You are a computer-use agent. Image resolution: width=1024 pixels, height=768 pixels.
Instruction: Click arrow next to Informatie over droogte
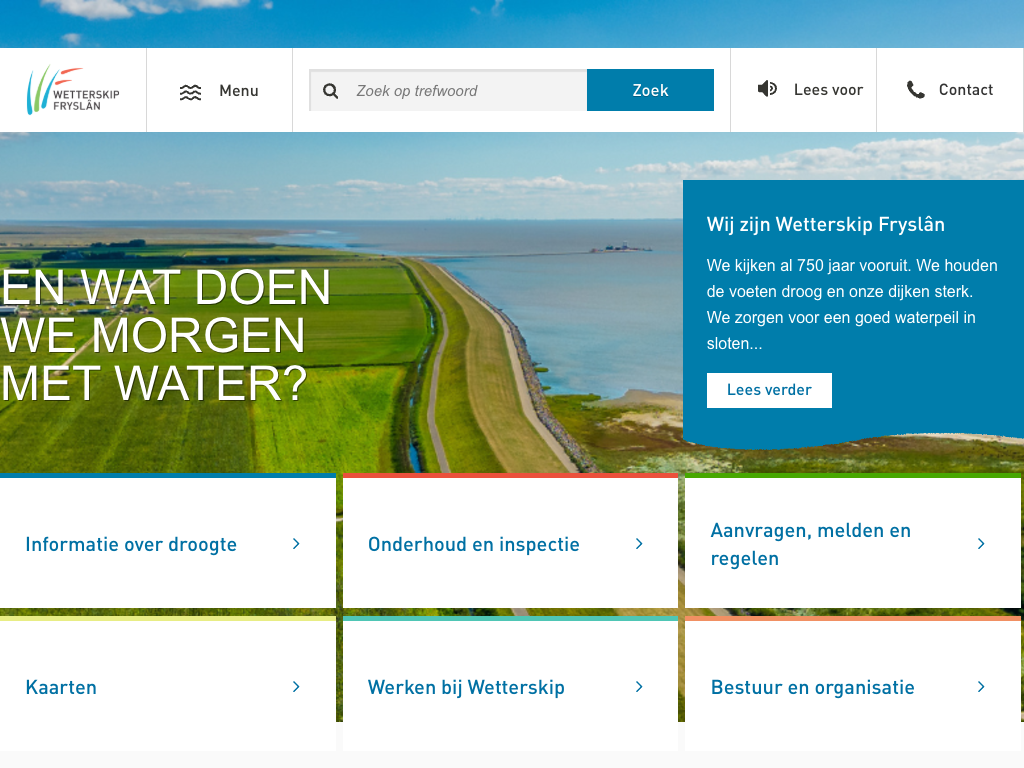(296, 544)
